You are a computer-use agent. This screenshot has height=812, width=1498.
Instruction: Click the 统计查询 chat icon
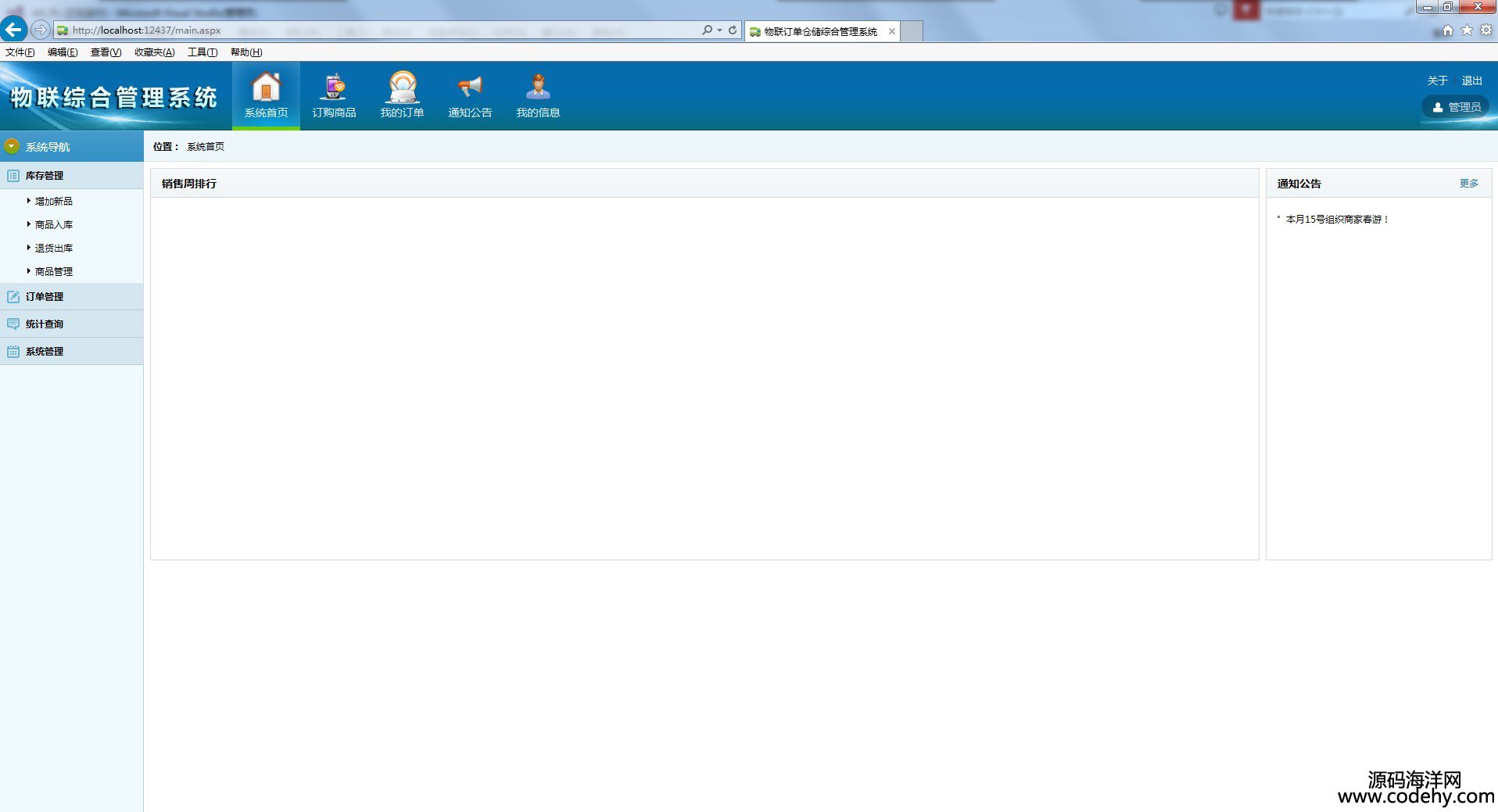point(13,324)
